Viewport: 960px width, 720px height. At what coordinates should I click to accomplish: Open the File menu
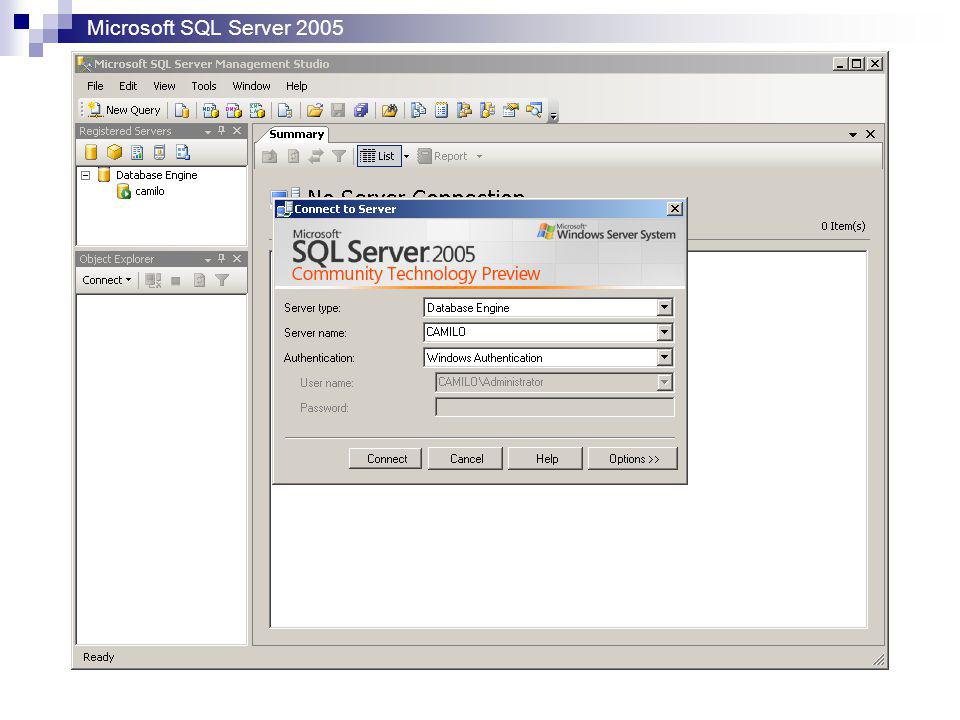[95, 86]
